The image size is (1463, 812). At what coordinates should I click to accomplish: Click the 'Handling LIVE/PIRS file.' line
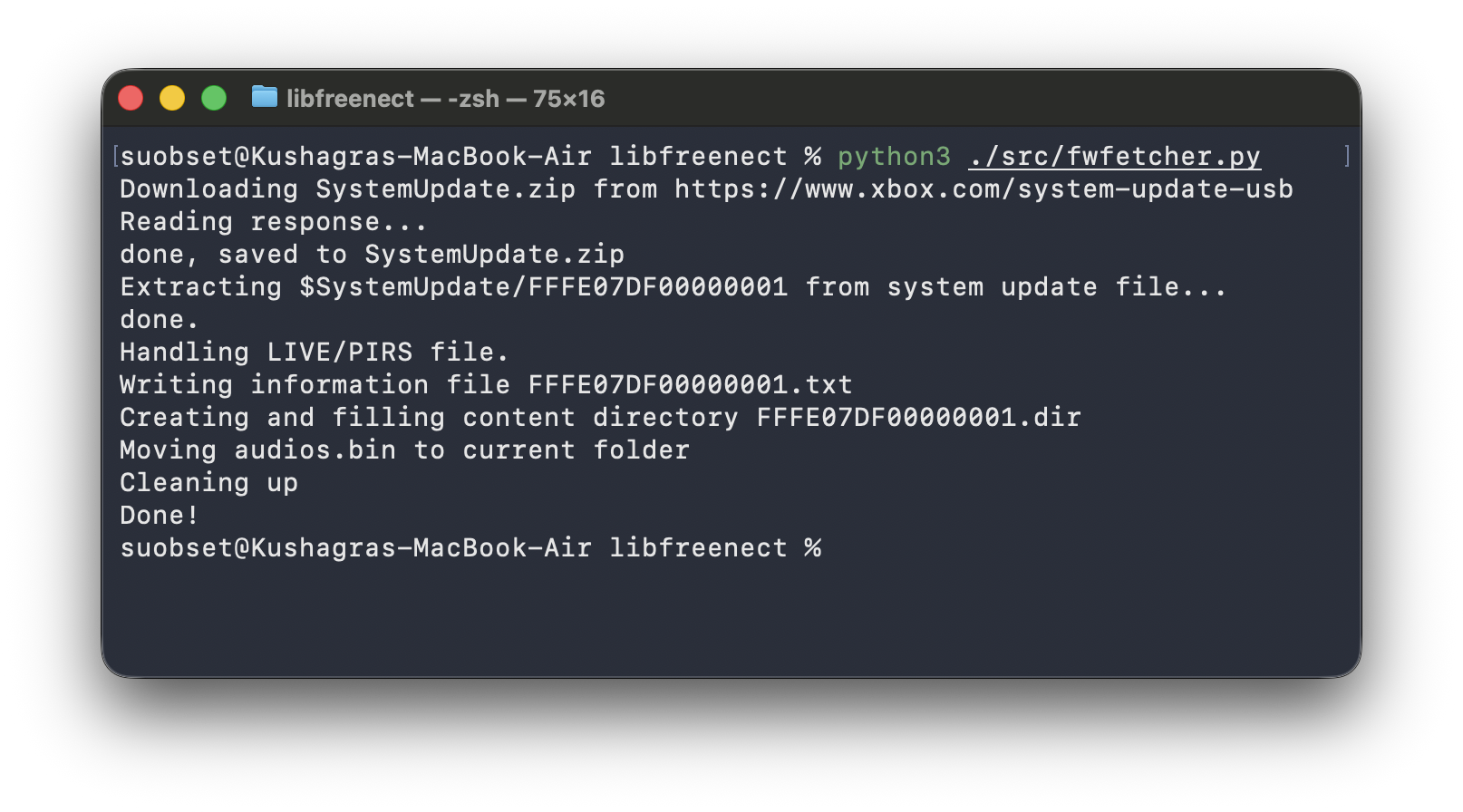[314, 353]
